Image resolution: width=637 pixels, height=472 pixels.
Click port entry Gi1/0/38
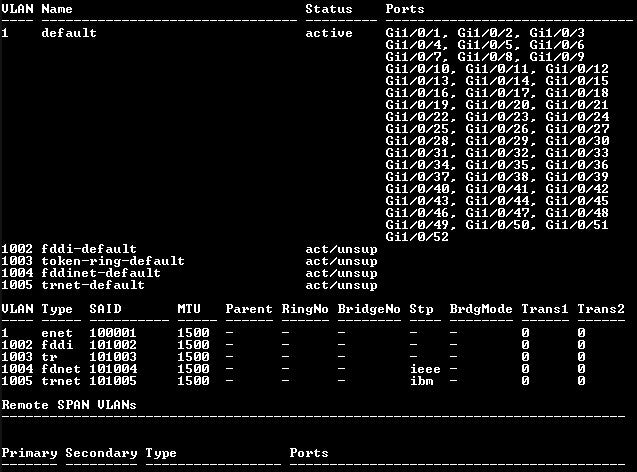coord(496,177)
